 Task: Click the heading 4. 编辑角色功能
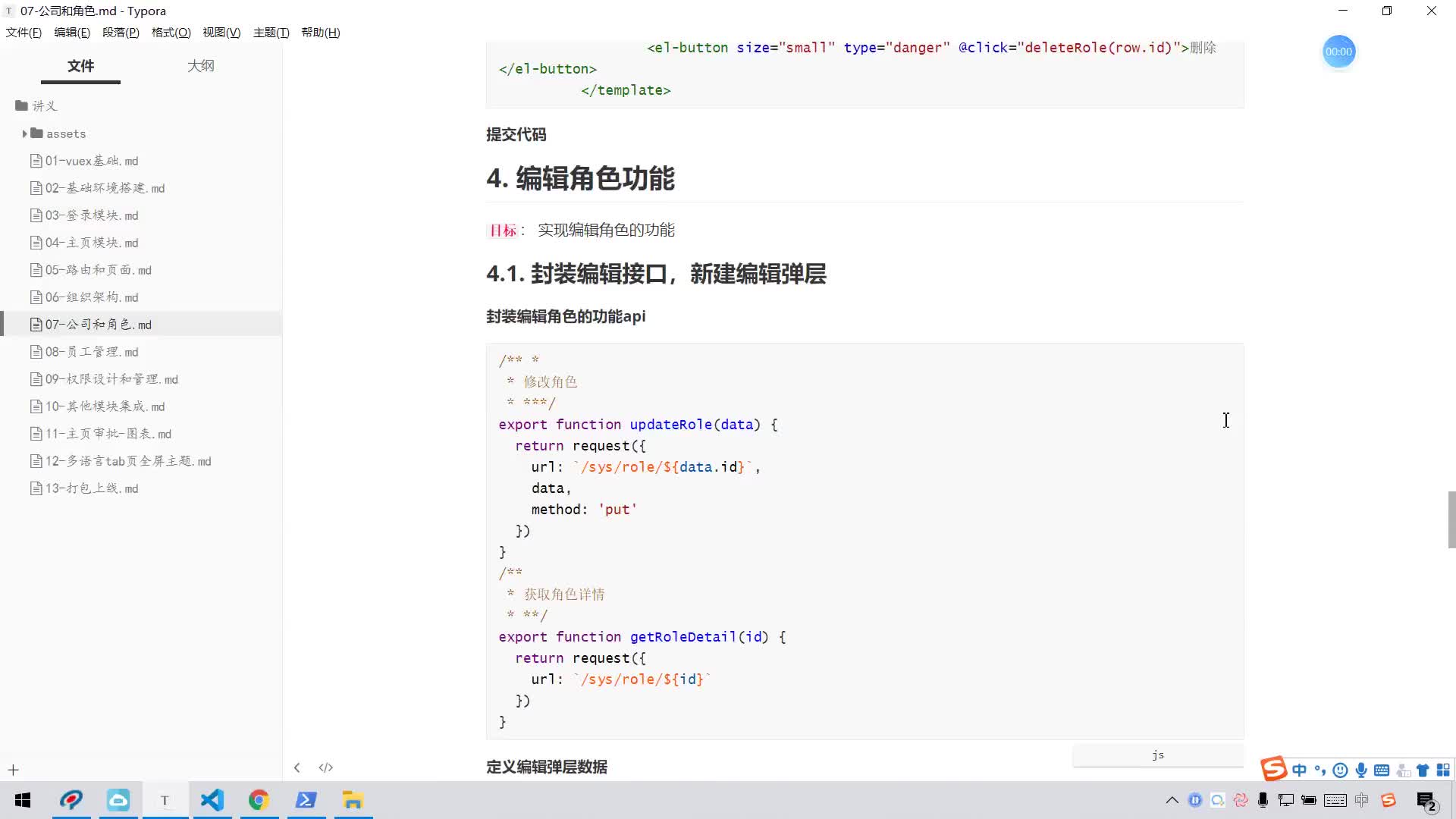580,179
